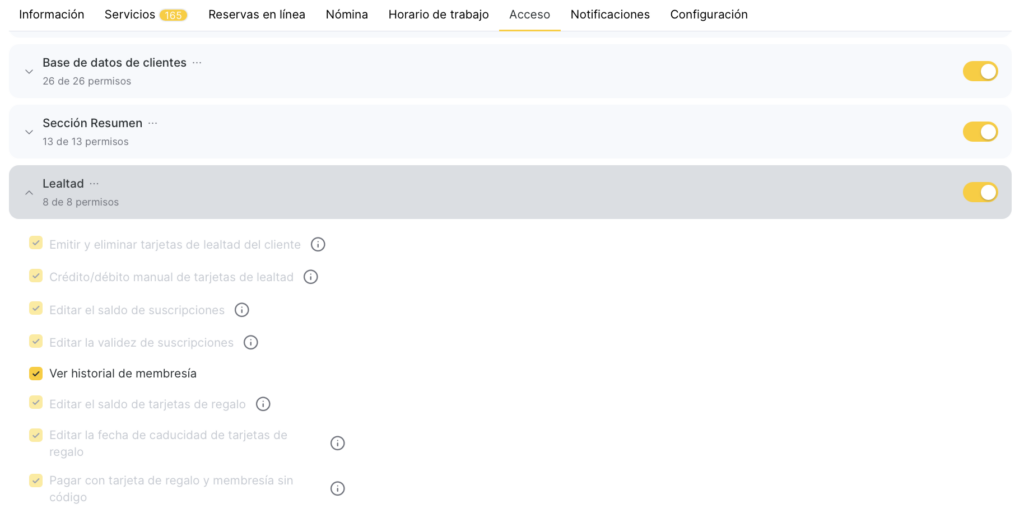Switch to the Nómina tab
1024x513 pixels.
pos(346,15)
